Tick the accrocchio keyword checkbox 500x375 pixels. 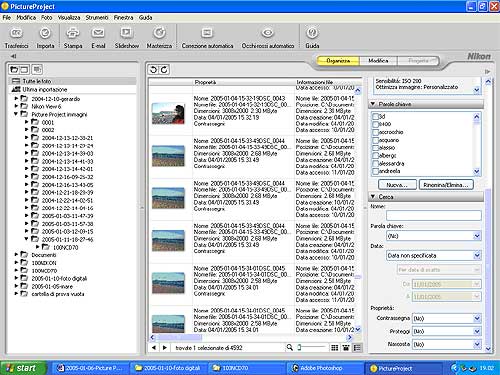[x=376, y=132]
